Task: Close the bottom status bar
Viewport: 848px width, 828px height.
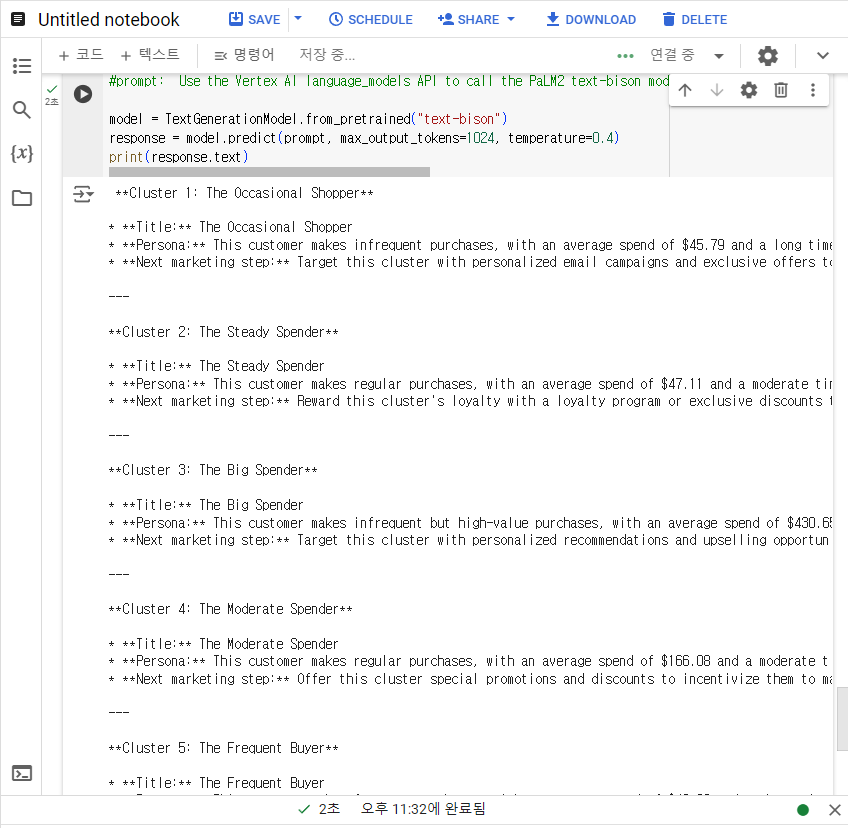Action: coord(834,810)
